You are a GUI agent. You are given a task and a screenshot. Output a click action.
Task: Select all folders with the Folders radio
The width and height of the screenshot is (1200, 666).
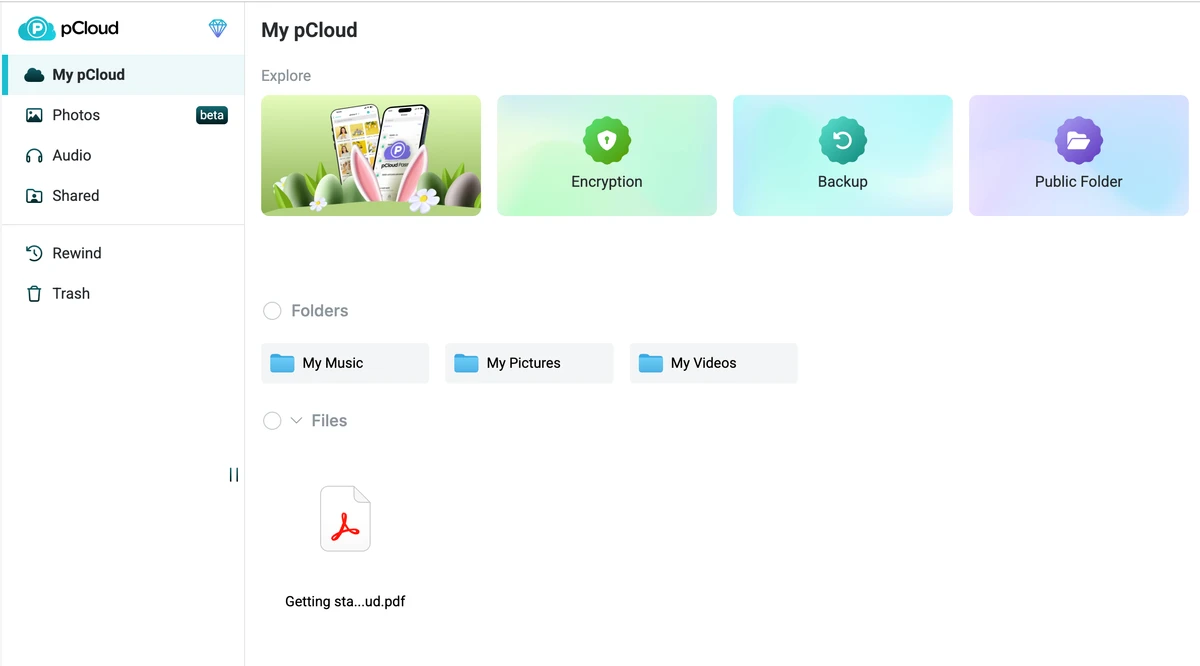(x=272, y=311)
